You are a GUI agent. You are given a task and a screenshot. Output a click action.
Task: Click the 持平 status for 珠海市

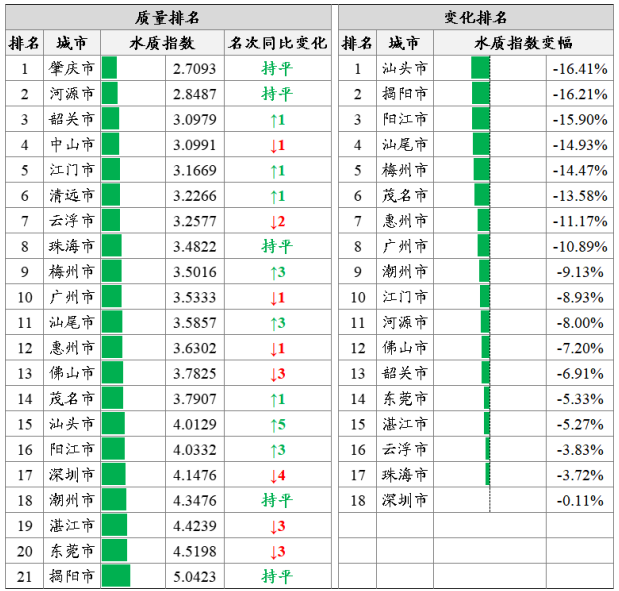(x=278, y=246)
